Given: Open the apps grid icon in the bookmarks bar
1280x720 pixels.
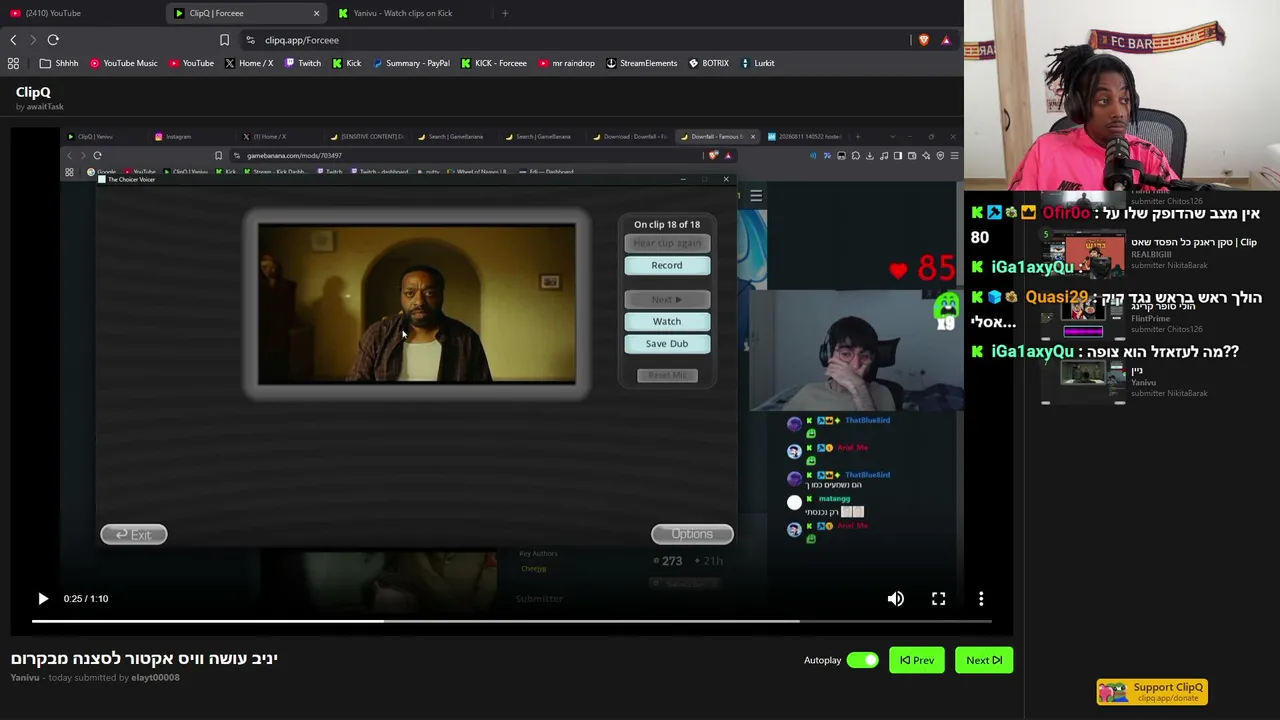Looking at the screenshot, I should (x=13, y=63).
